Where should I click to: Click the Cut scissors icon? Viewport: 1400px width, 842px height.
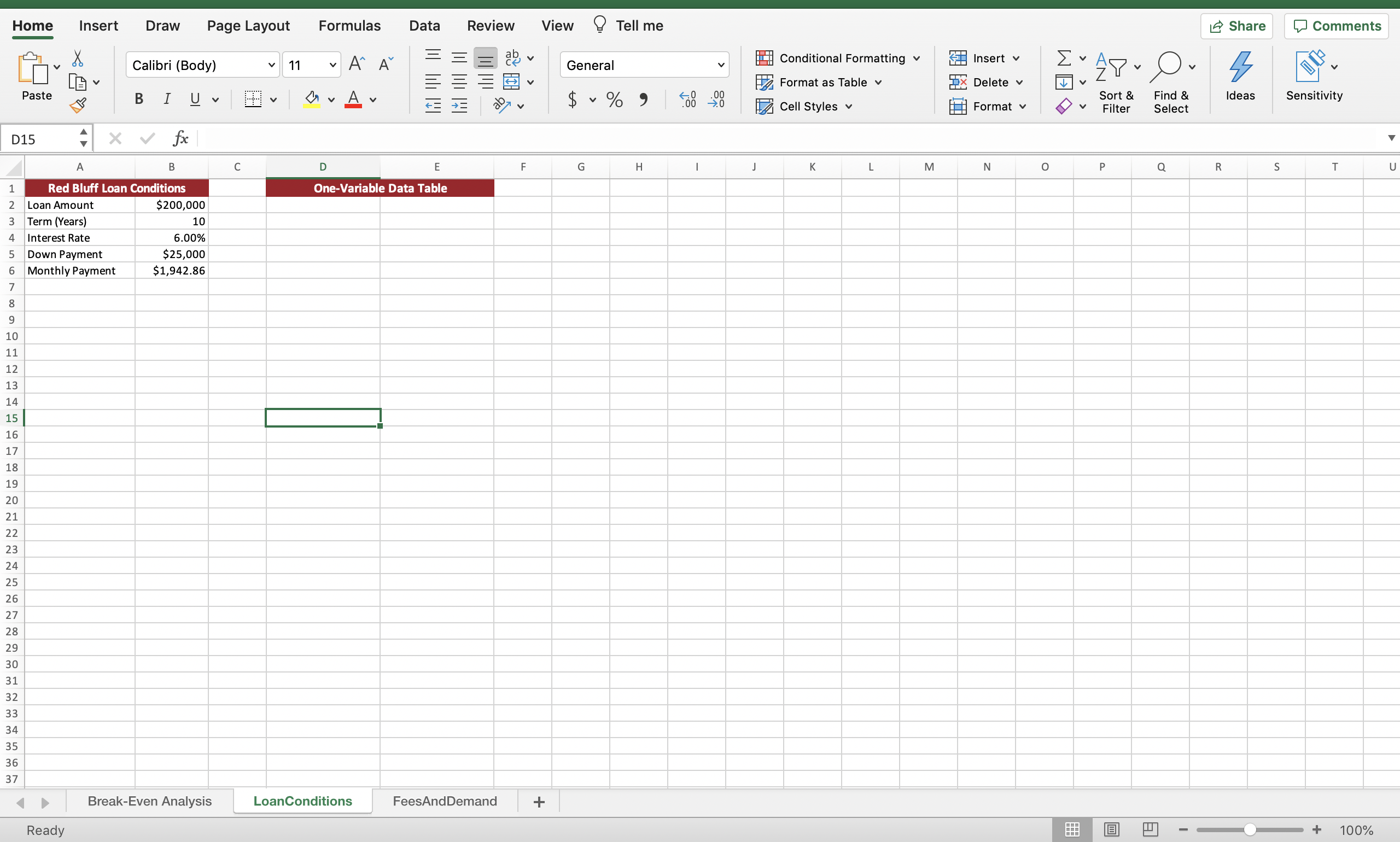pyautogui.click(x=78, y=58)
